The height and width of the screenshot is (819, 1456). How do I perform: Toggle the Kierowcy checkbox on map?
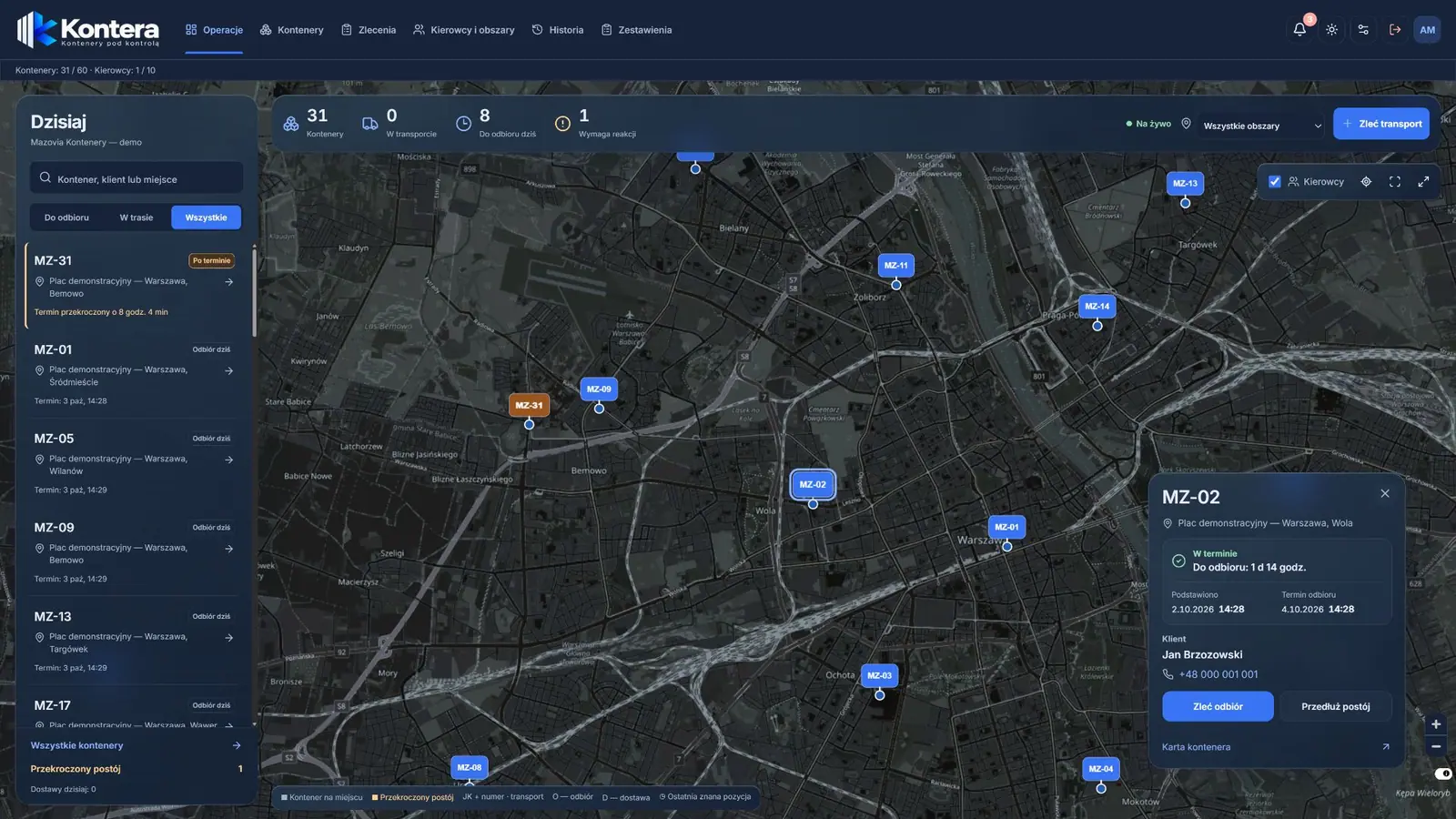1275,182
